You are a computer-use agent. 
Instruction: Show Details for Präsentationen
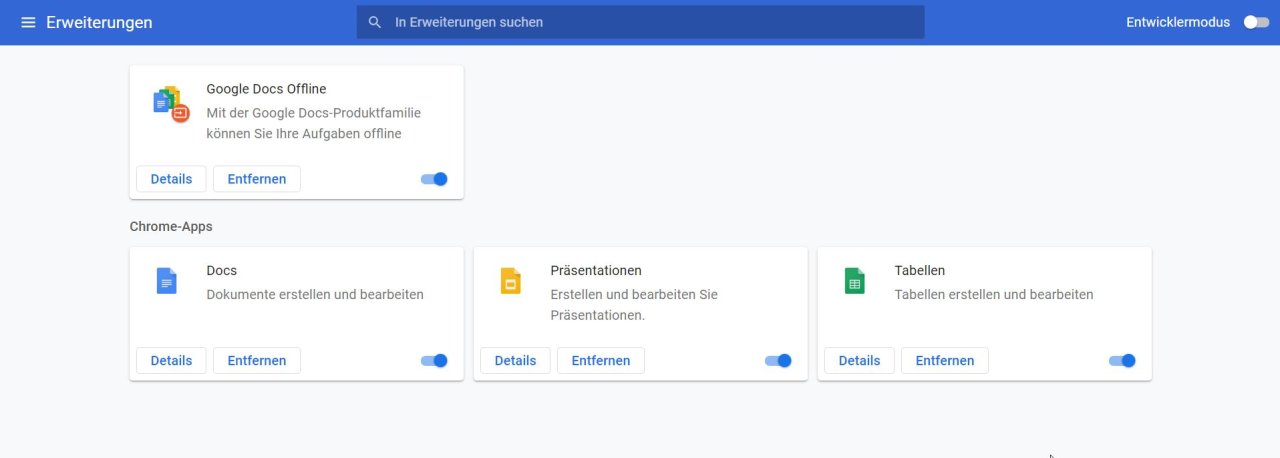(515, 361)
